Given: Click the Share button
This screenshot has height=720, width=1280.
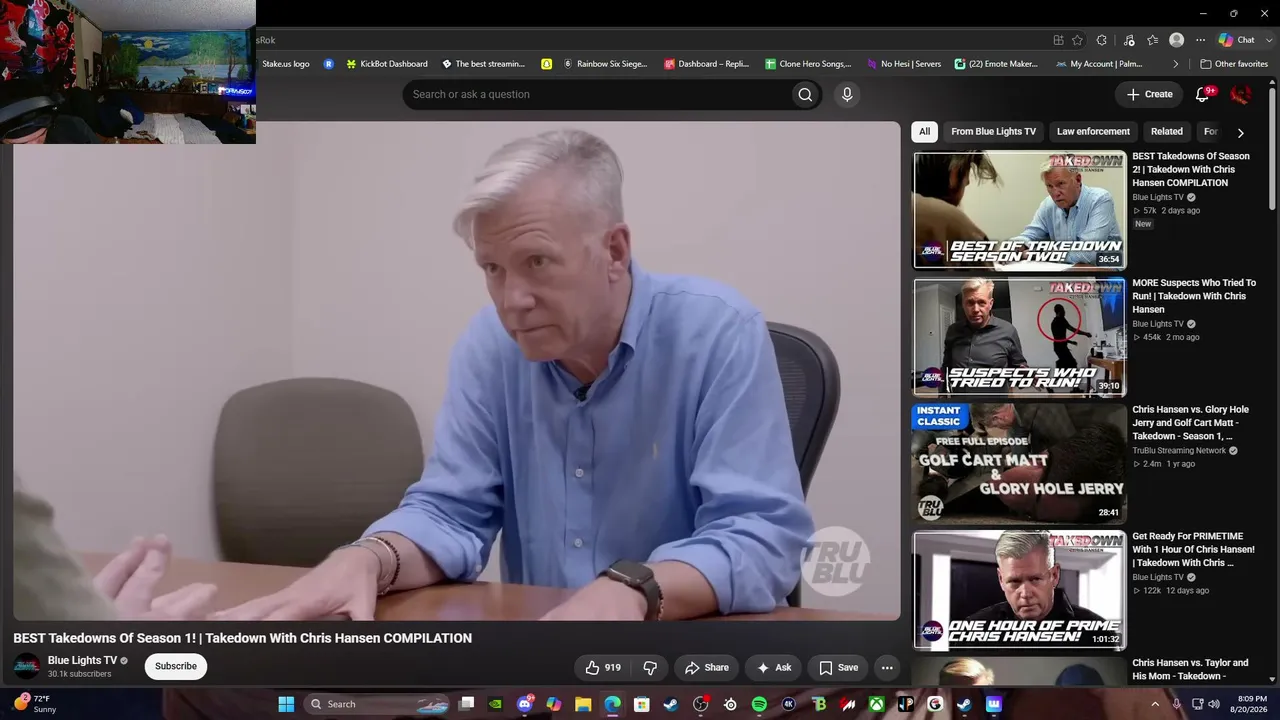Looking at the screenshot, I should [x=707, y=667].
